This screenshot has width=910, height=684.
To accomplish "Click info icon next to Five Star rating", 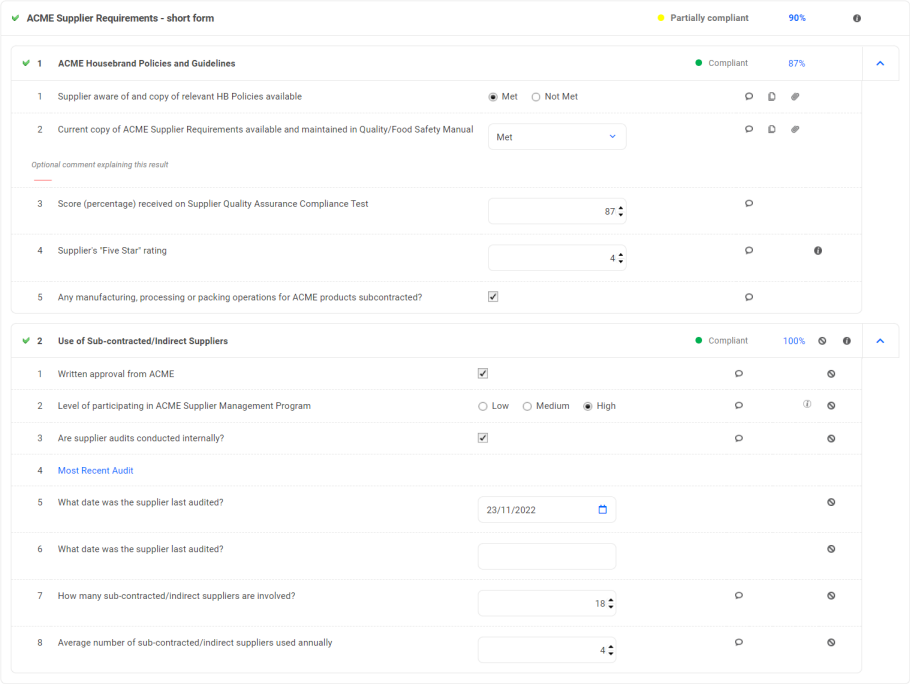I will (818, 251).
